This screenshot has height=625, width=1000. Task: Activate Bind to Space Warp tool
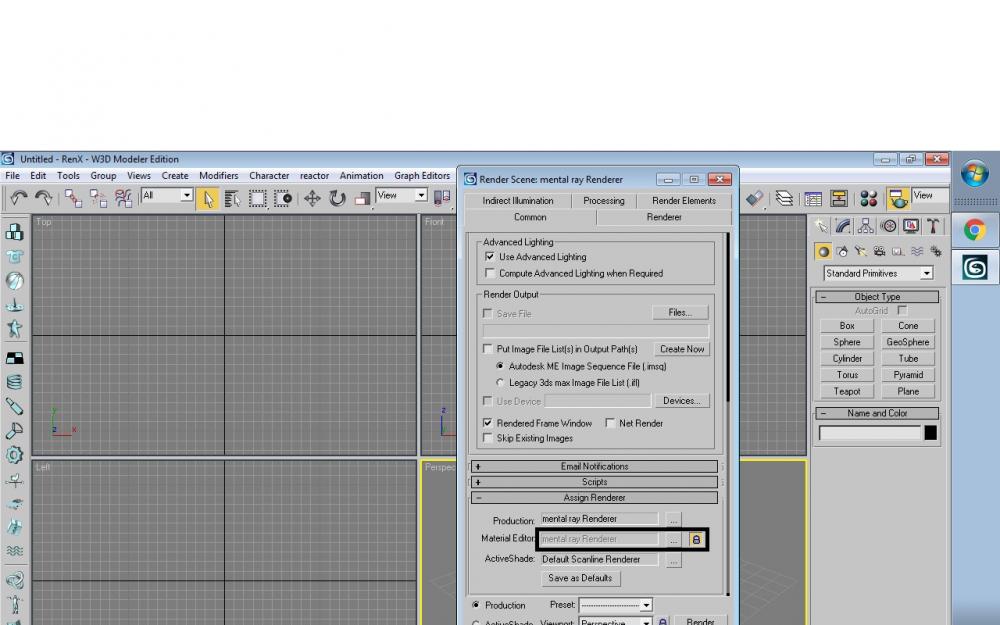click(x=123, y=198)
